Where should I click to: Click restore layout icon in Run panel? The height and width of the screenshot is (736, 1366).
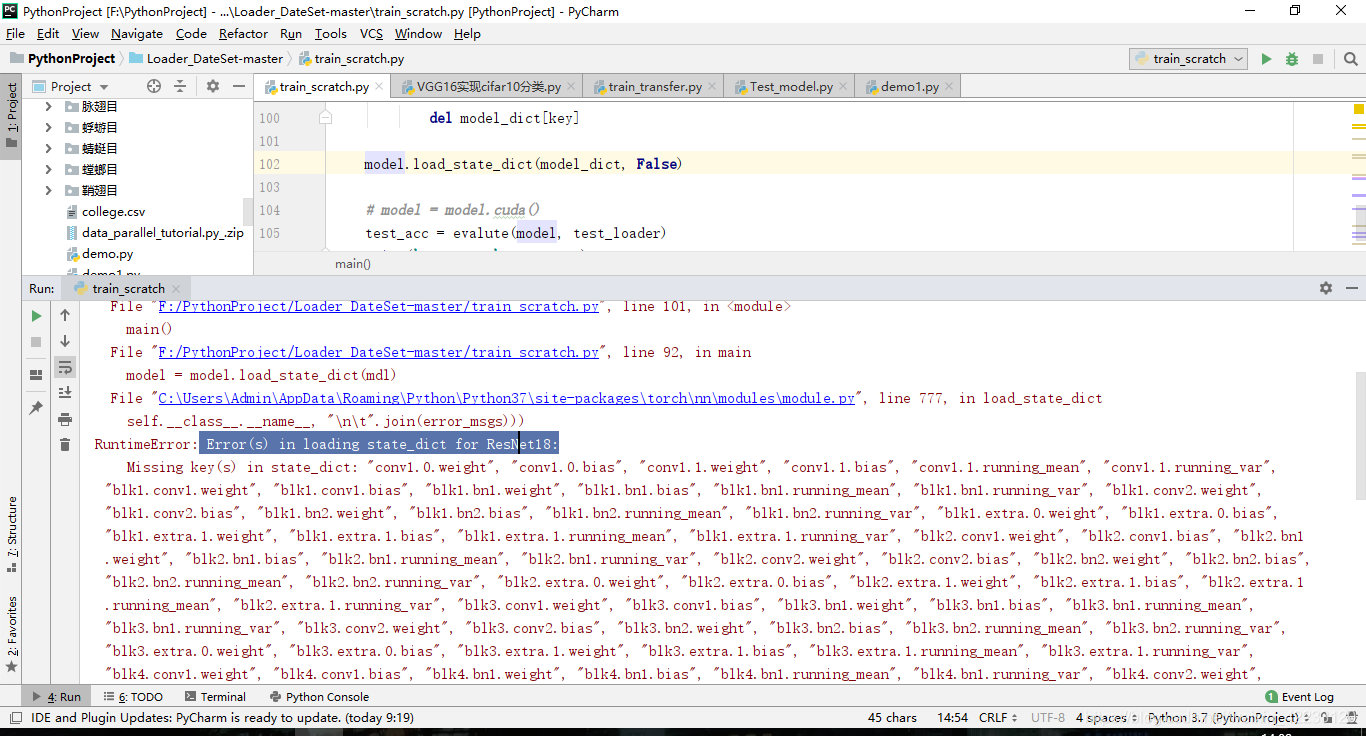point(36,375)
